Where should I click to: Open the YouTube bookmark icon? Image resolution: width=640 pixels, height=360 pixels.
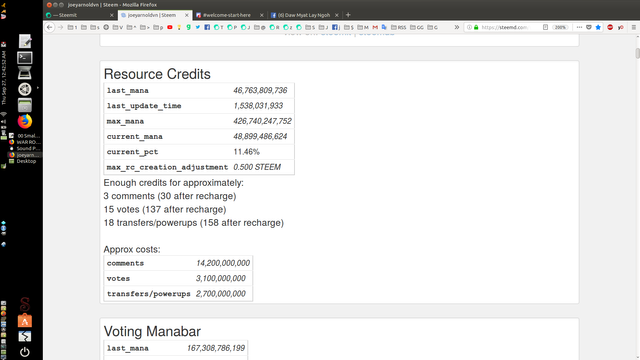click(x=170, y=27)
